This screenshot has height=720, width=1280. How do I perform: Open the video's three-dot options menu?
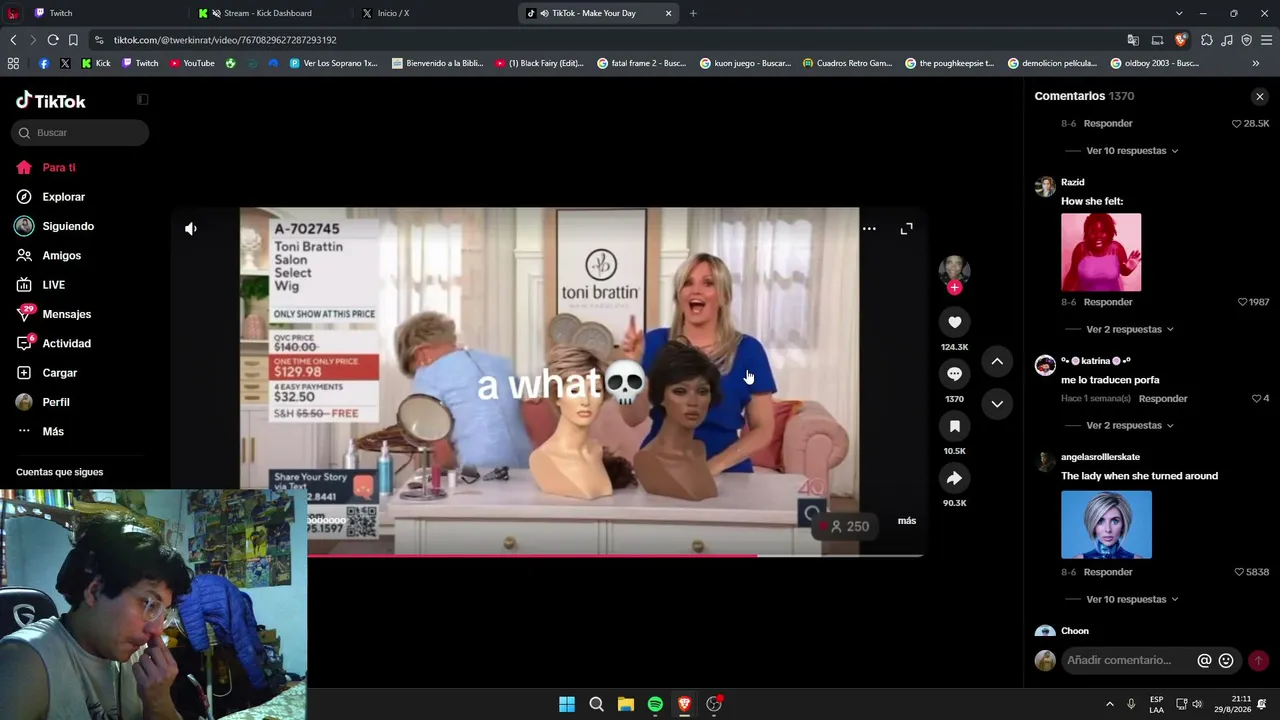pos(869,229)
